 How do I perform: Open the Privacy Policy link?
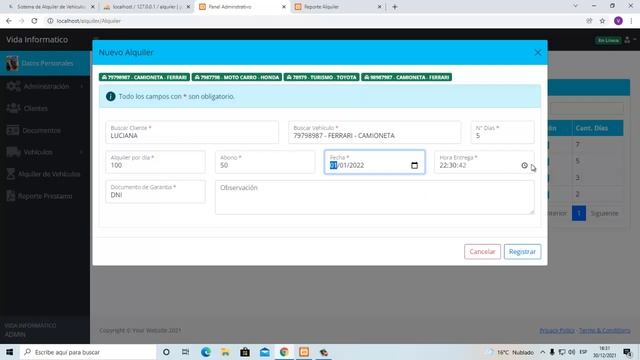pyautogui.click(x=557, y=330)
